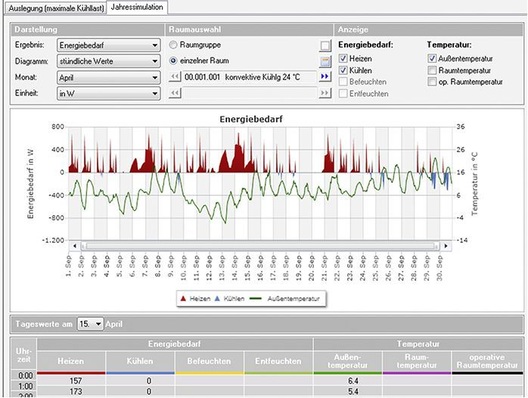528x398 pixels.
Task: Click the 1:00 time row header
Action: pyautogui.click(x=25, y=386)
